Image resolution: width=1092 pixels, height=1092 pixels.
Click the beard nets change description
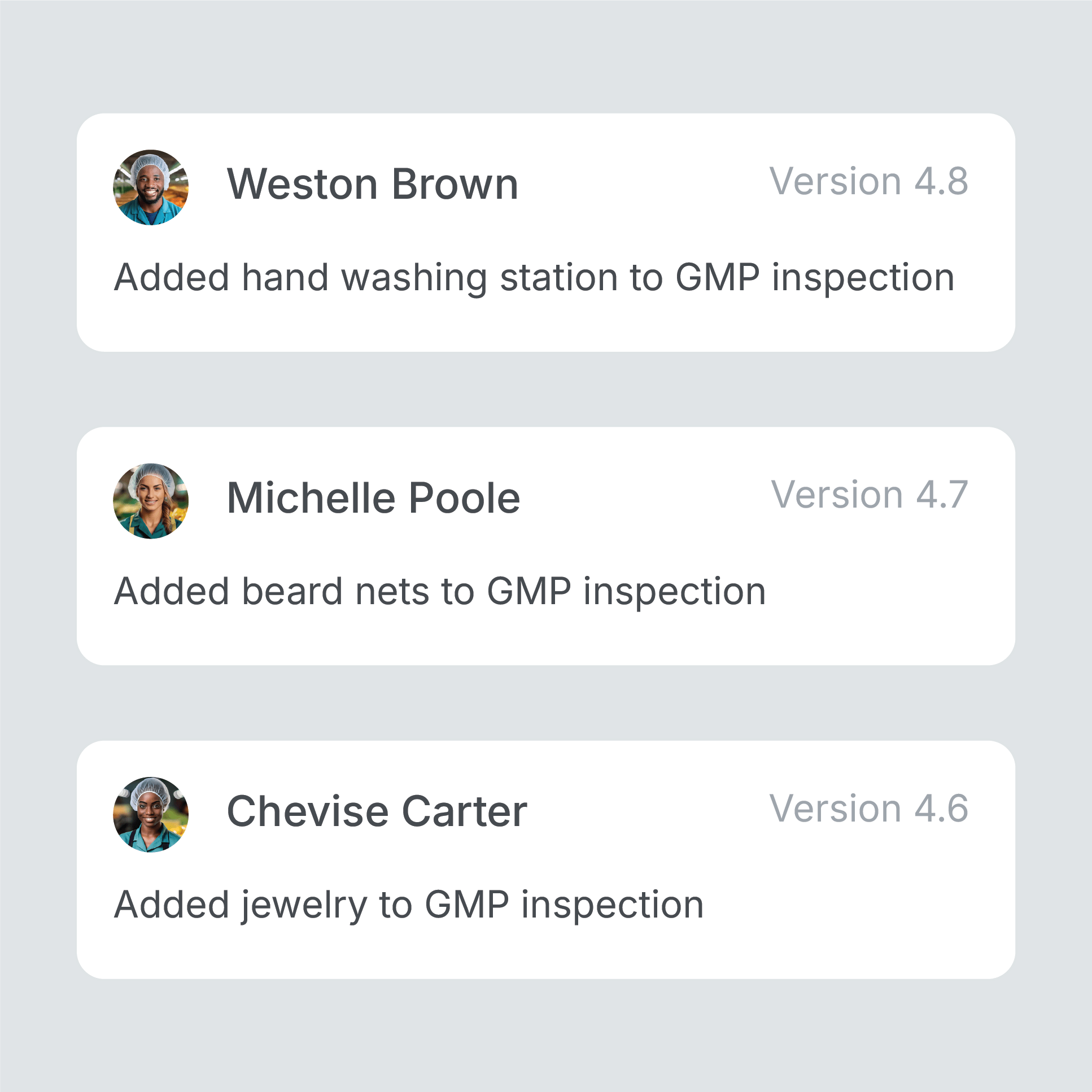click(x=440, y=591)
